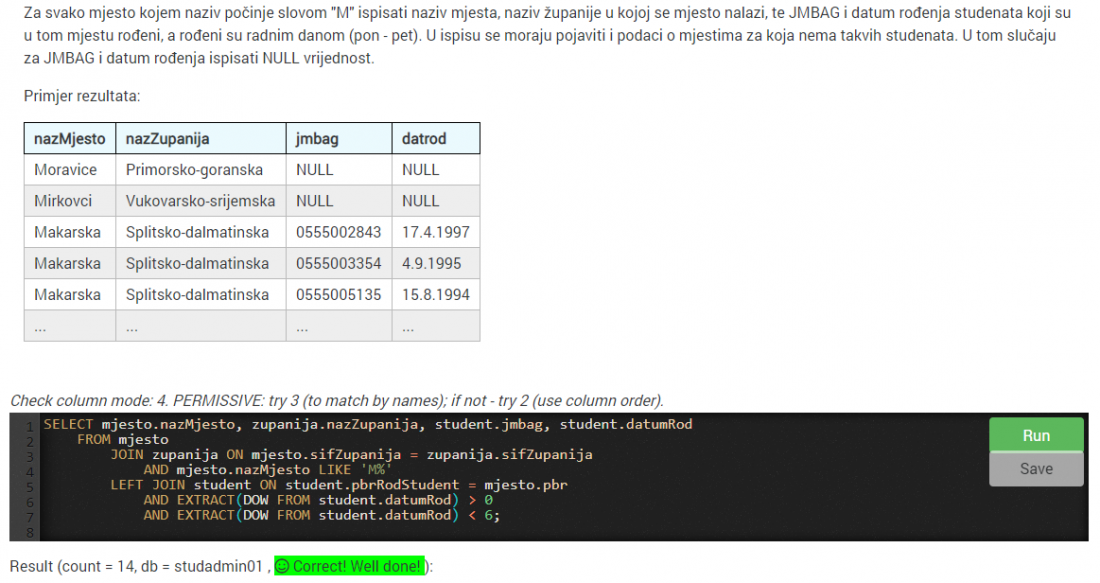Click the jmbag column header
This screenshot has width=1100, height=583.
click(339, 139)
